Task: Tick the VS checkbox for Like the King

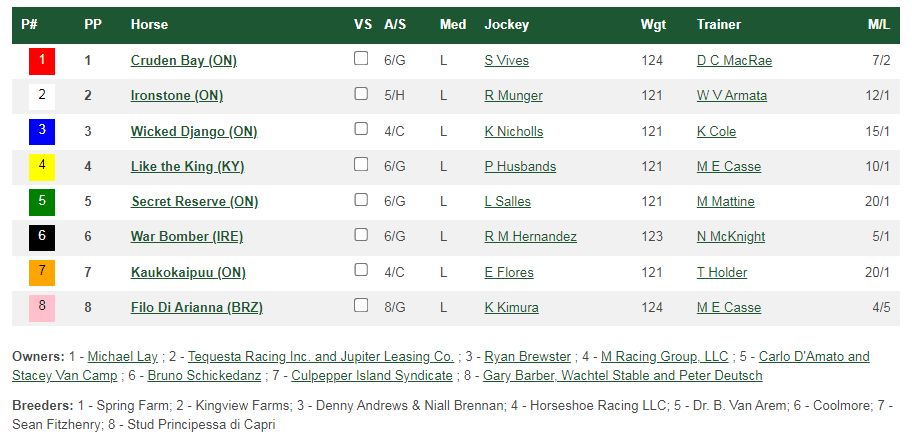Action: tap(361, 164)
